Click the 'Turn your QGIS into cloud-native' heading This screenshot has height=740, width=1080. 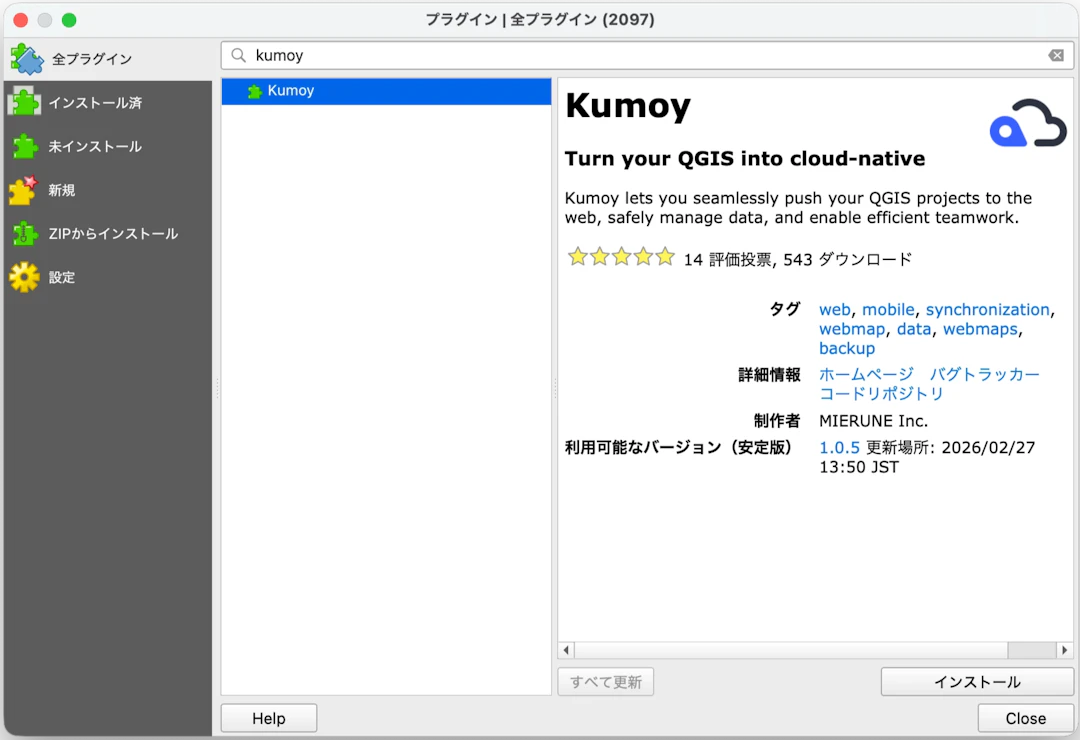(x=745, y=158)
